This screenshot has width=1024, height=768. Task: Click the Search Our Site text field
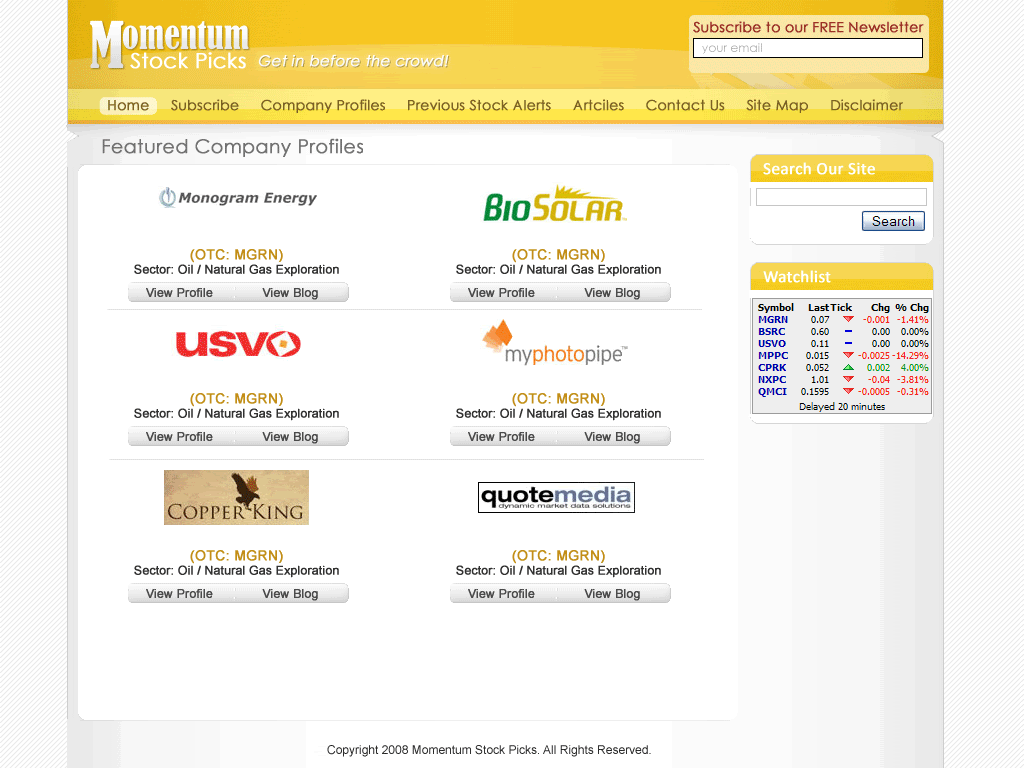click(841, 197)
